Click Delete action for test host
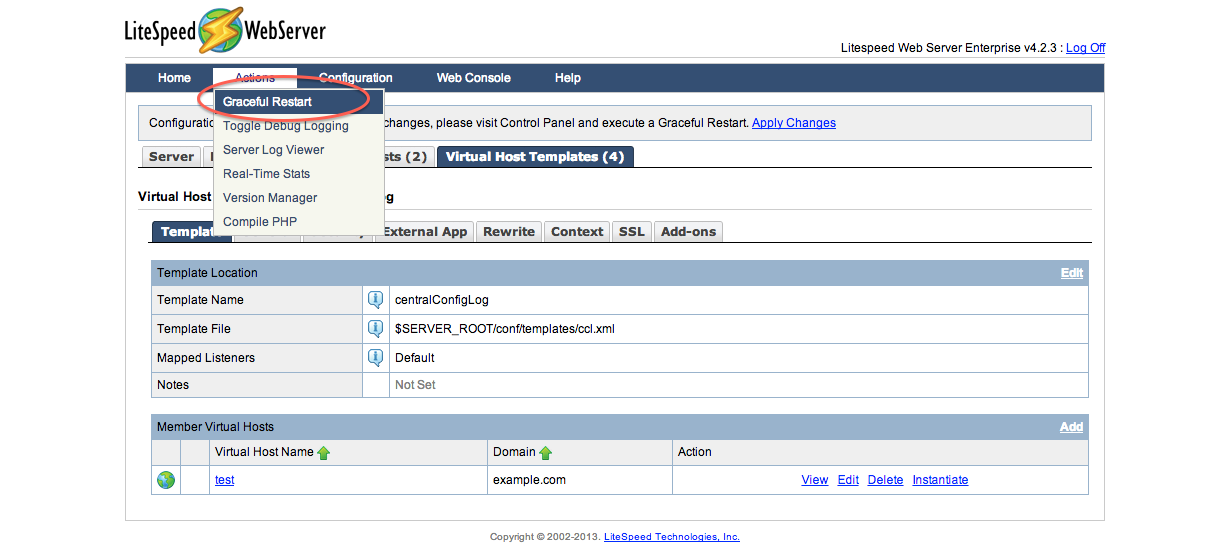Screen dimensions: 1231x559 click(x=885, y=480)
